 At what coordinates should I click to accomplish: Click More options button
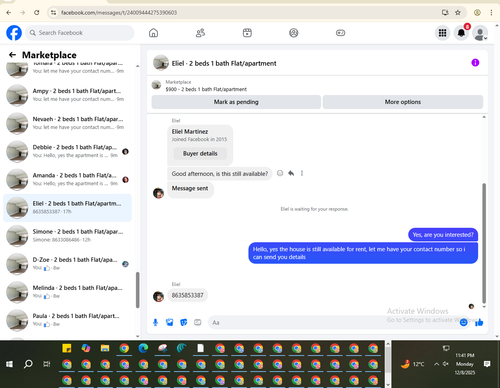pyautogui.click(x=403, y=102)
